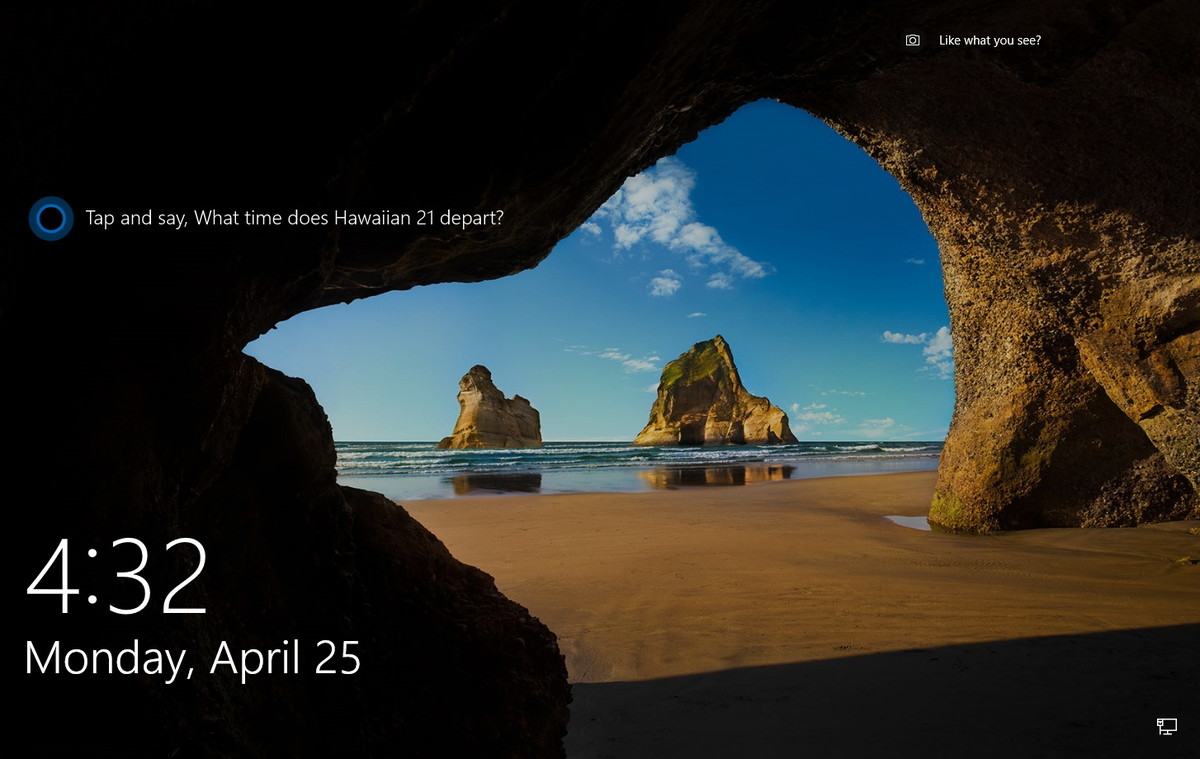Tap the microphone listening indicator for Cortana
This screenshot has width=1200, height=759.
pyautogui.click(x=50, y=215)
